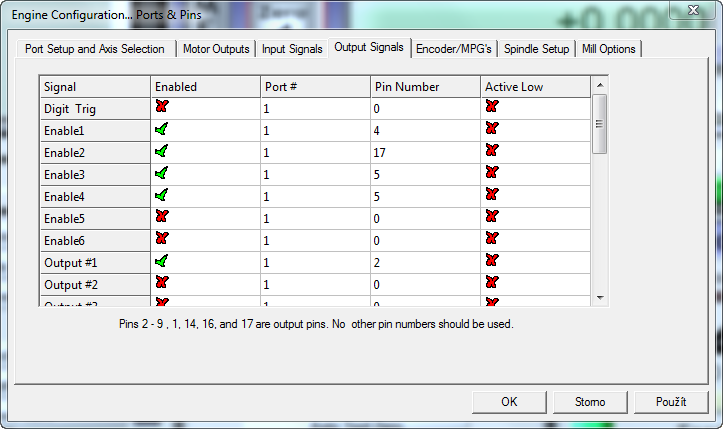Disable the Enable1 green checkmark
Image resolution: width=723 pixels, height=429 pixels.
tap(161, 130)
